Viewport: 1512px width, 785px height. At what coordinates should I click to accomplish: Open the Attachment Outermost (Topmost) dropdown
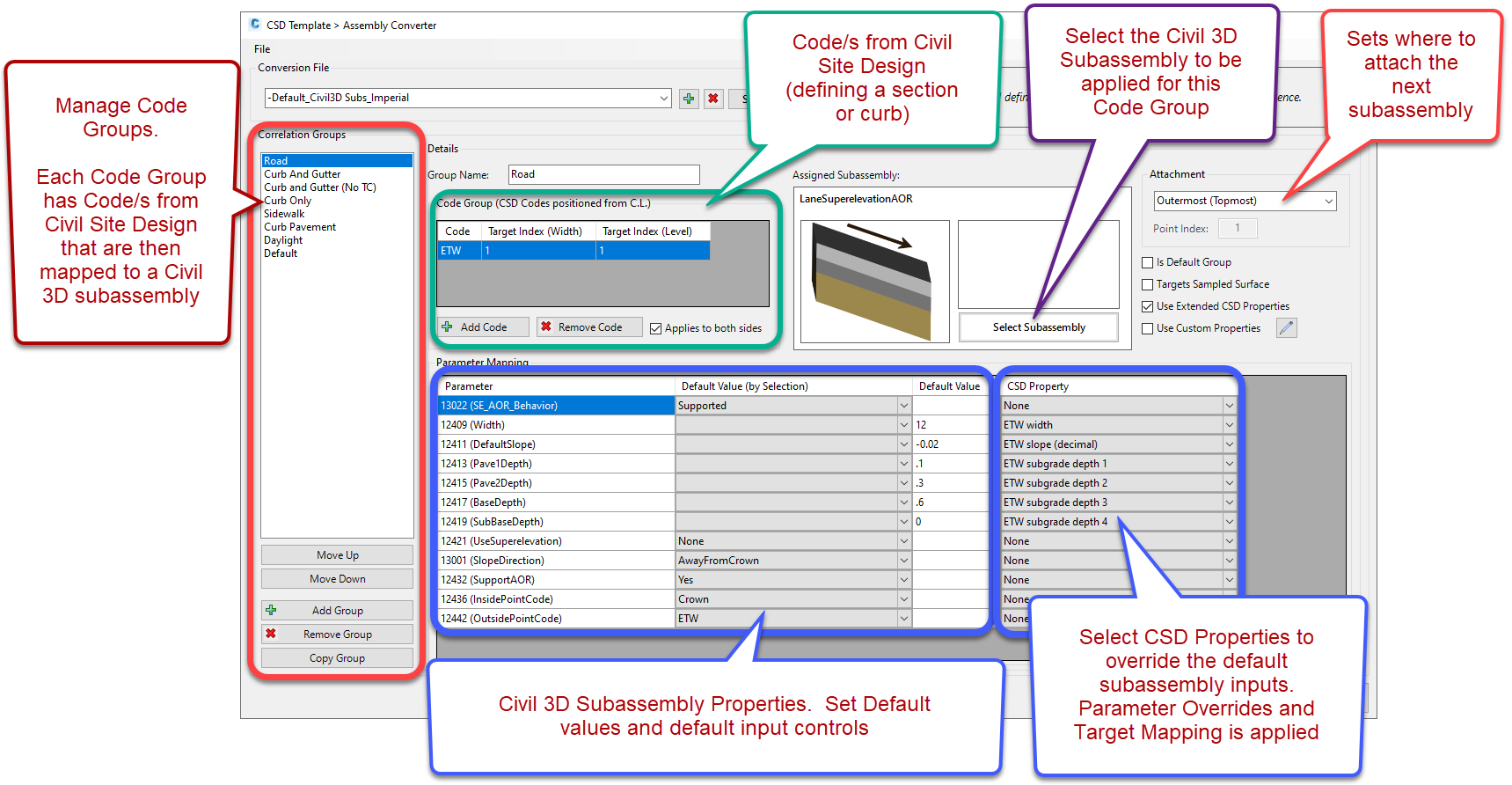click(x=1328, y=202)
